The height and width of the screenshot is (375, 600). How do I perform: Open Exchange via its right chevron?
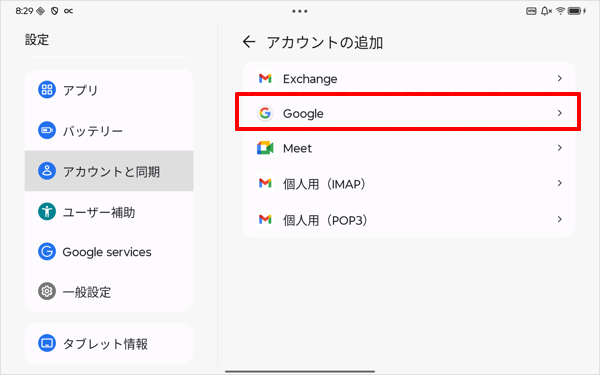[x=559, y=78]
